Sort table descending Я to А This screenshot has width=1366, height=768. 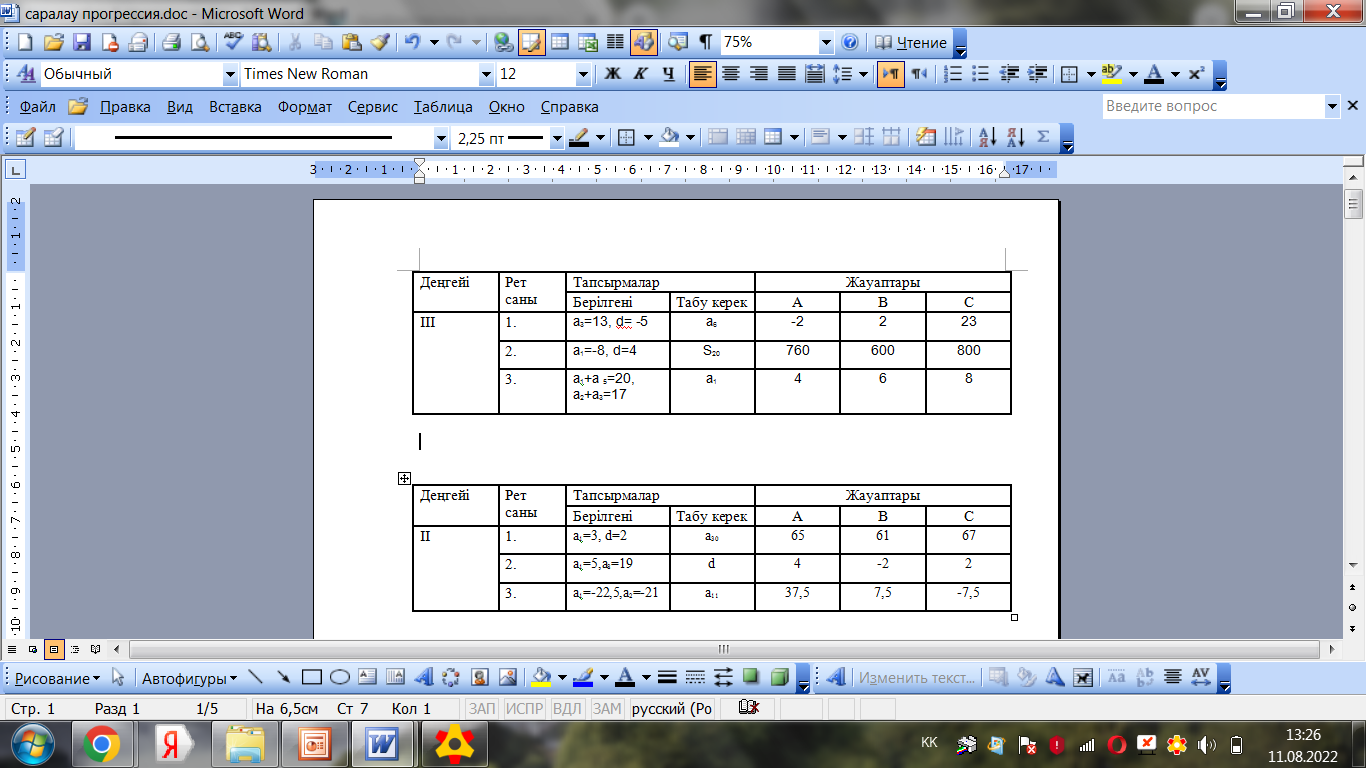(1015, 137)
